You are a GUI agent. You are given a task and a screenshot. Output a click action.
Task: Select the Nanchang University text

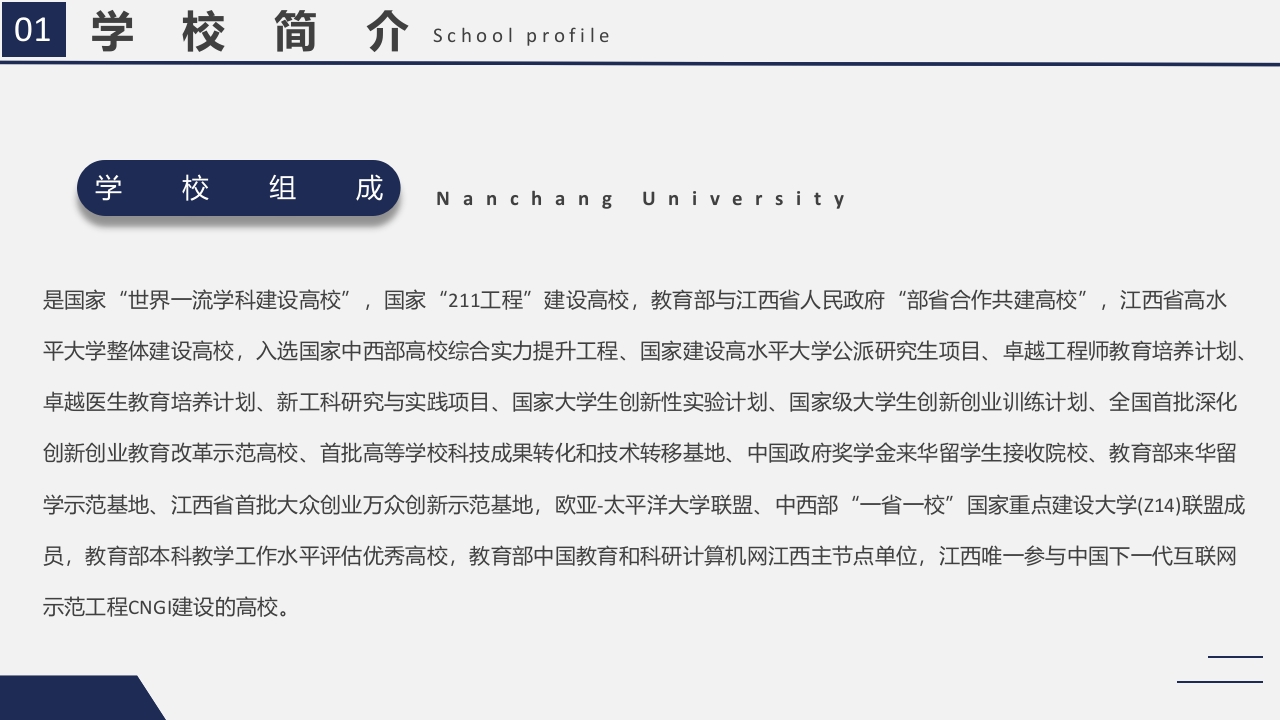tap(641, 199)
